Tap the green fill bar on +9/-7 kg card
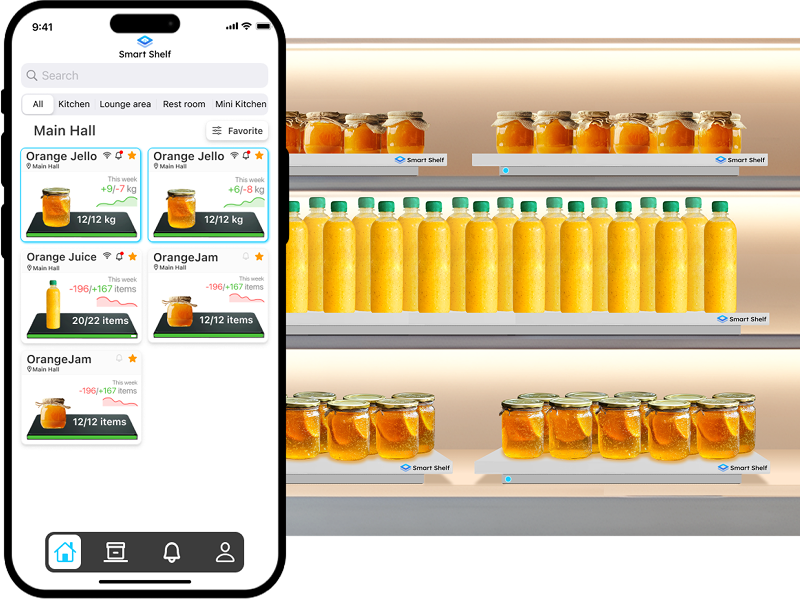This screenshot has width=800, height=600. pyautogui.click(x=82, y=235)
